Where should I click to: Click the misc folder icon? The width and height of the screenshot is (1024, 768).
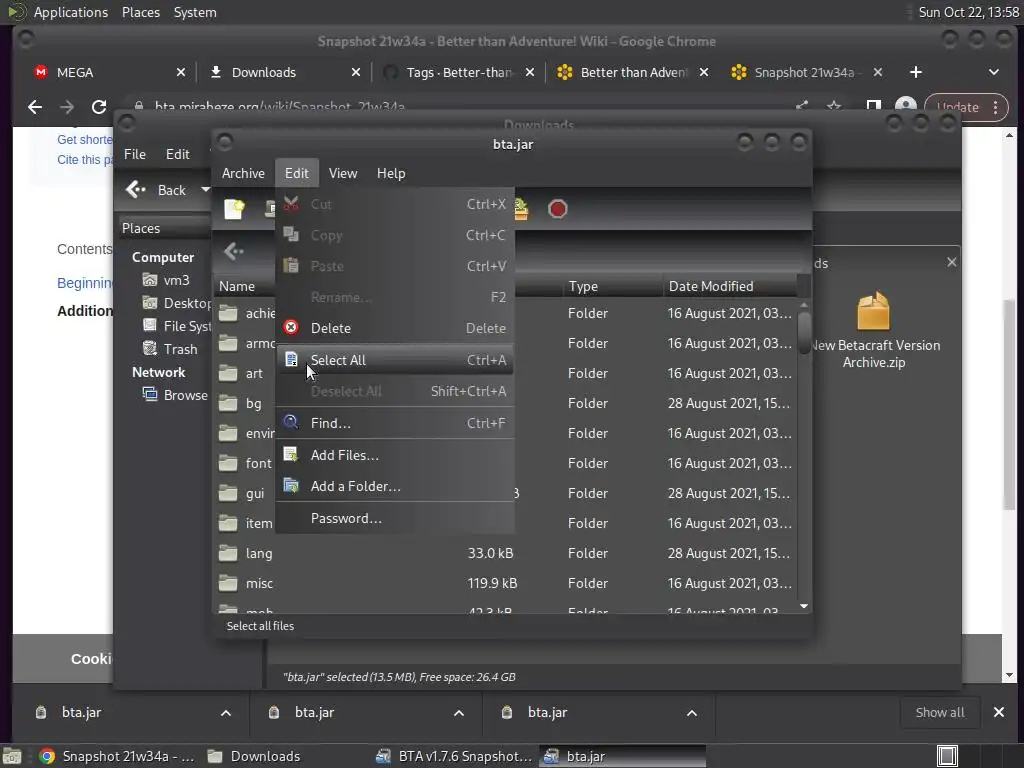coord(228,583)
